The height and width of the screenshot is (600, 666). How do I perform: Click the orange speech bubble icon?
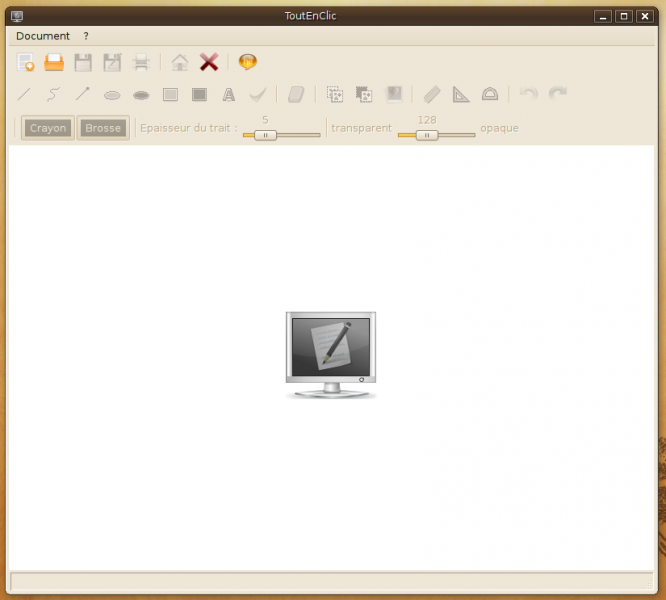coord(248,62)
